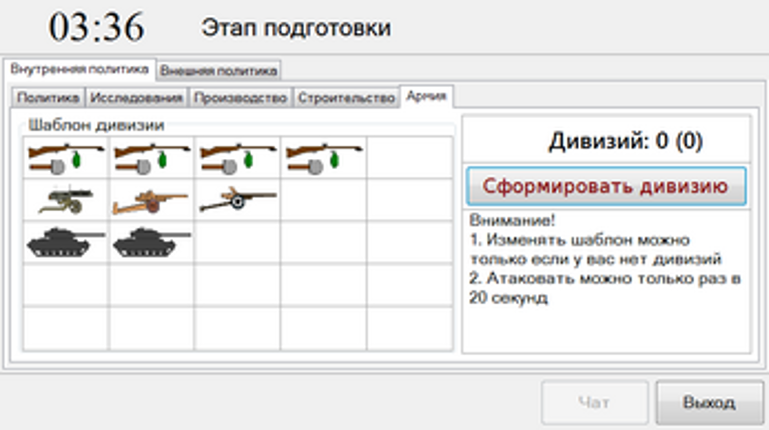Switch to Исследования sub-tab
Screen dimensions: 769x430
pos(136,98)
